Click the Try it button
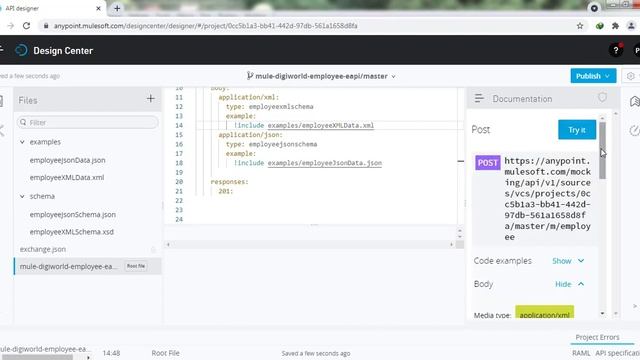The image size is (640, 360). click(577, 130)
